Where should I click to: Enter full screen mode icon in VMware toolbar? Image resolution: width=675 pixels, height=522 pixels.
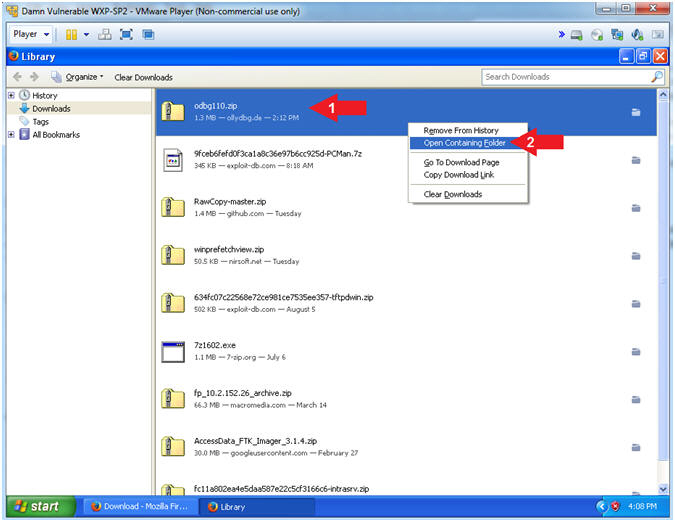point(126,34)
